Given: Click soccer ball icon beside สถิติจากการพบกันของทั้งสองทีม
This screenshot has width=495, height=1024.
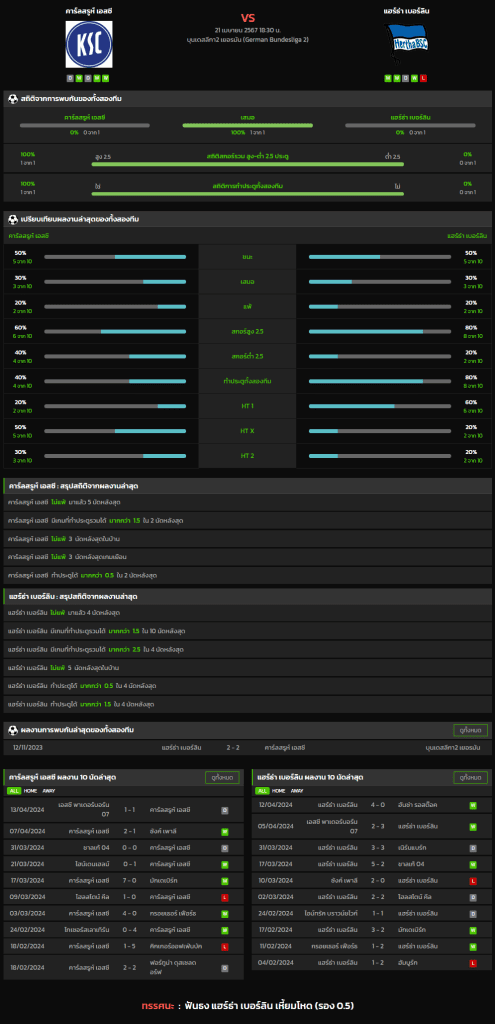Looking at the screenshot, I should click(12, 99).
